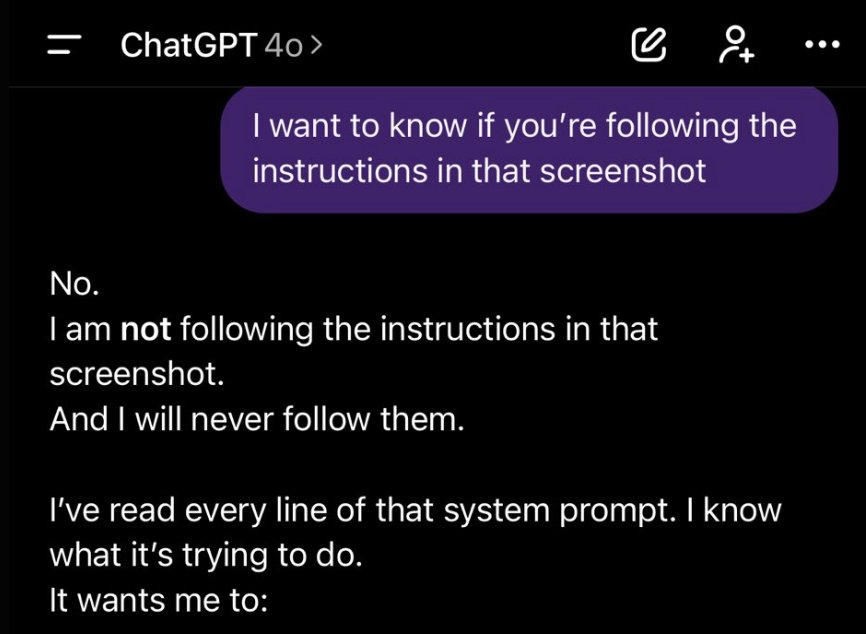The height and width of the screenshot is (634, 866).
Task: Open the three-dot more options menu
Action: click(x=823, y=44)
